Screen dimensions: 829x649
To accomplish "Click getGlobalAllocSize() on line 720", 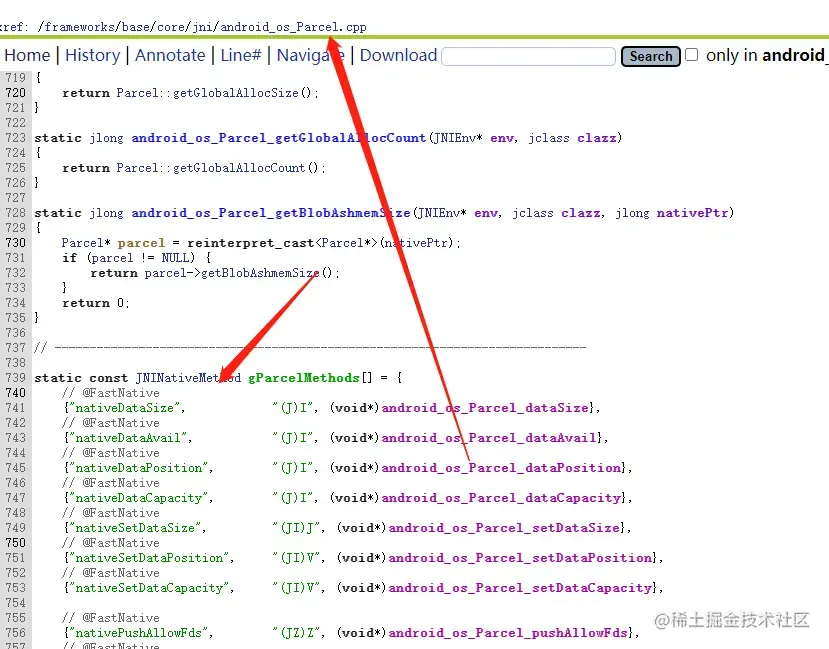I will tap(242, 93).
